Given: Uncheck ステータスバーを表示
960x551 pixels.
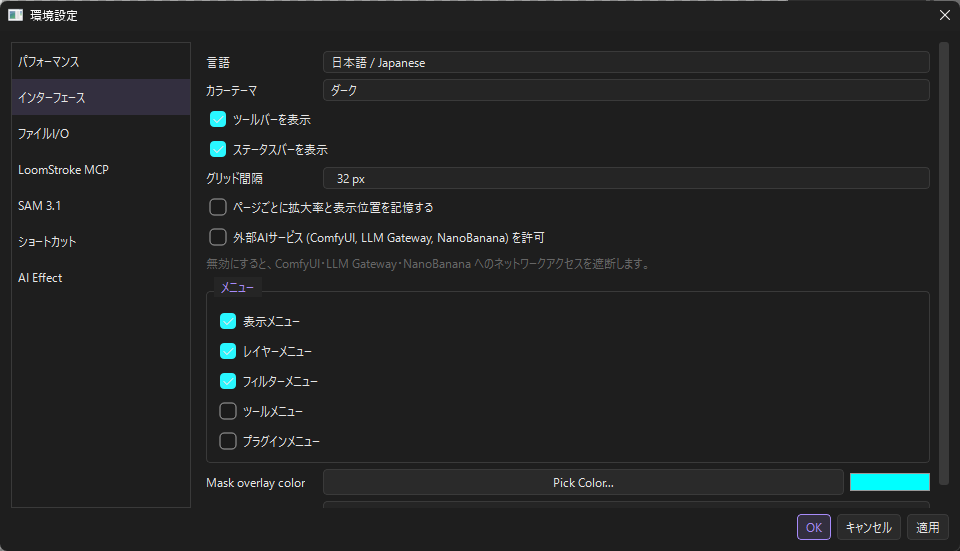Looking at the screenshot, I should (x=218, y=149).
